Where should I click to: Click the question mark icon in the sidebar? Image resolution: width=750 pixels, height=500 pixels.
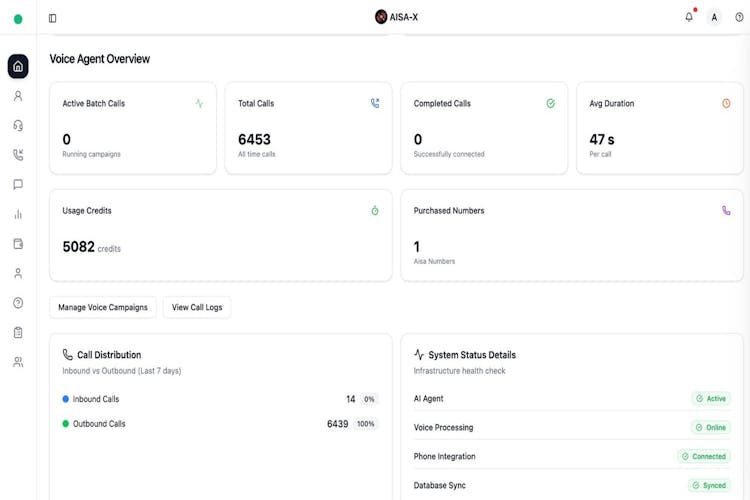point(18,303)
